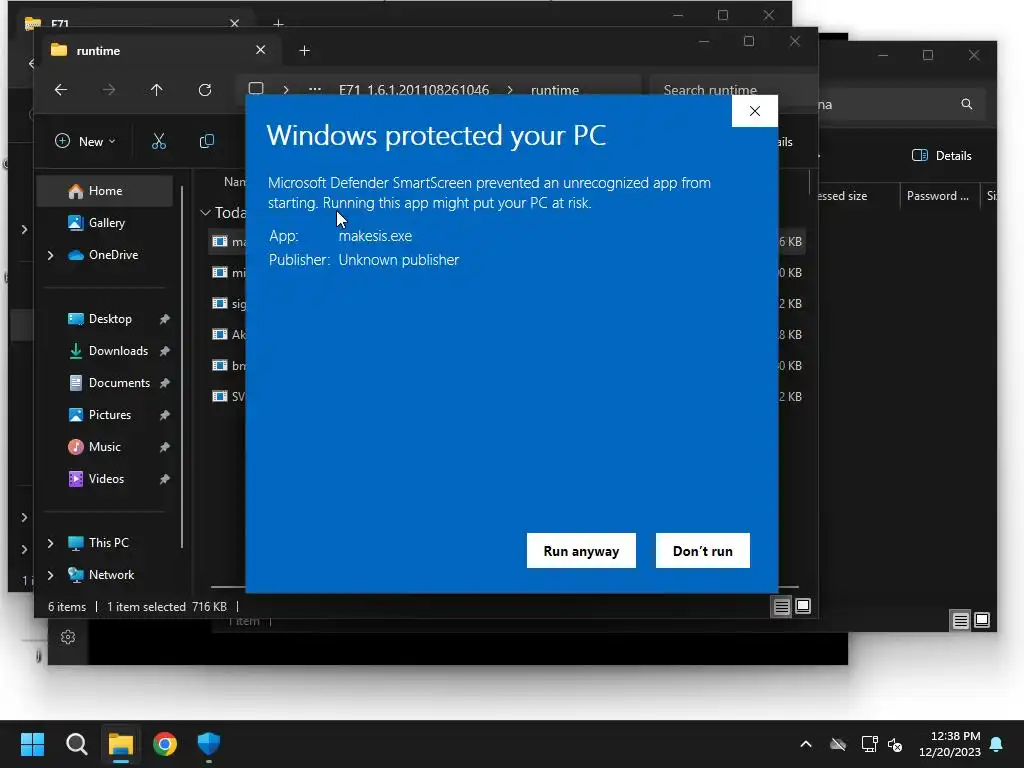Screen dimensions: 1024x768
Task: Open the clock showing 12:38 PM
Action: pyautogui.click(x=950, y=744)
